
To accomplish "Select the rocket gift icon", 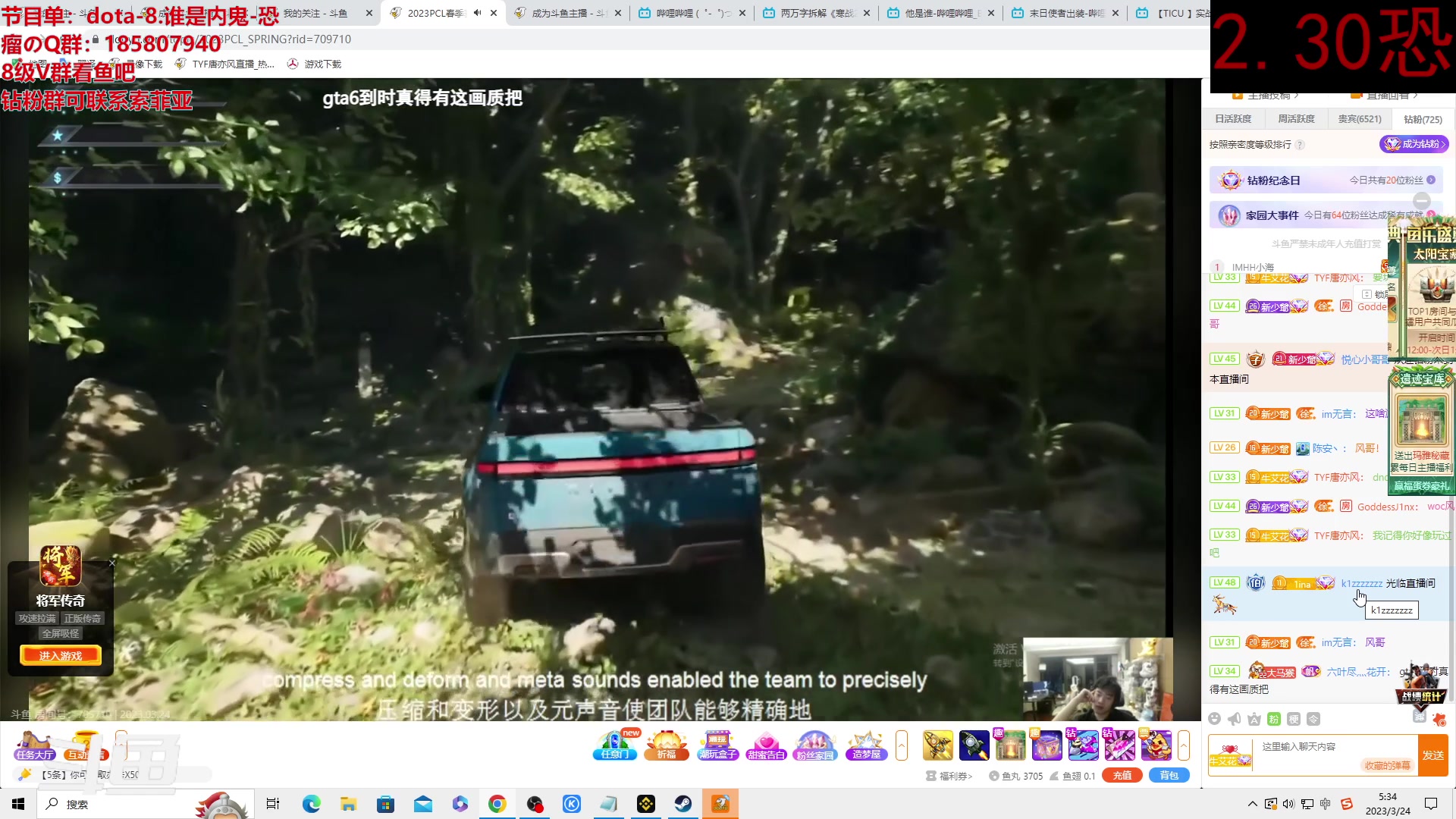I will (938, 745).
